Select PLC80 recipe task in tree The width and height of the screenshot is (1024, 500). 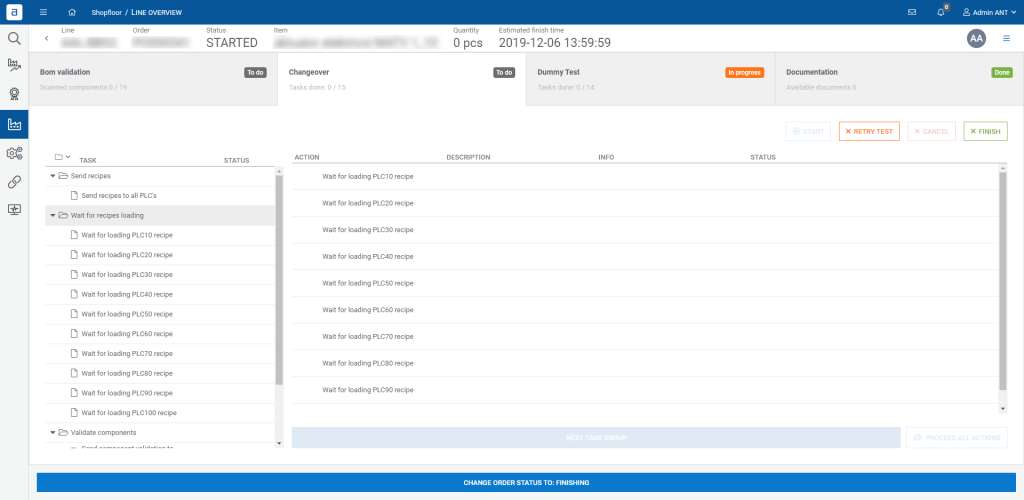click(x=160, y=373)
